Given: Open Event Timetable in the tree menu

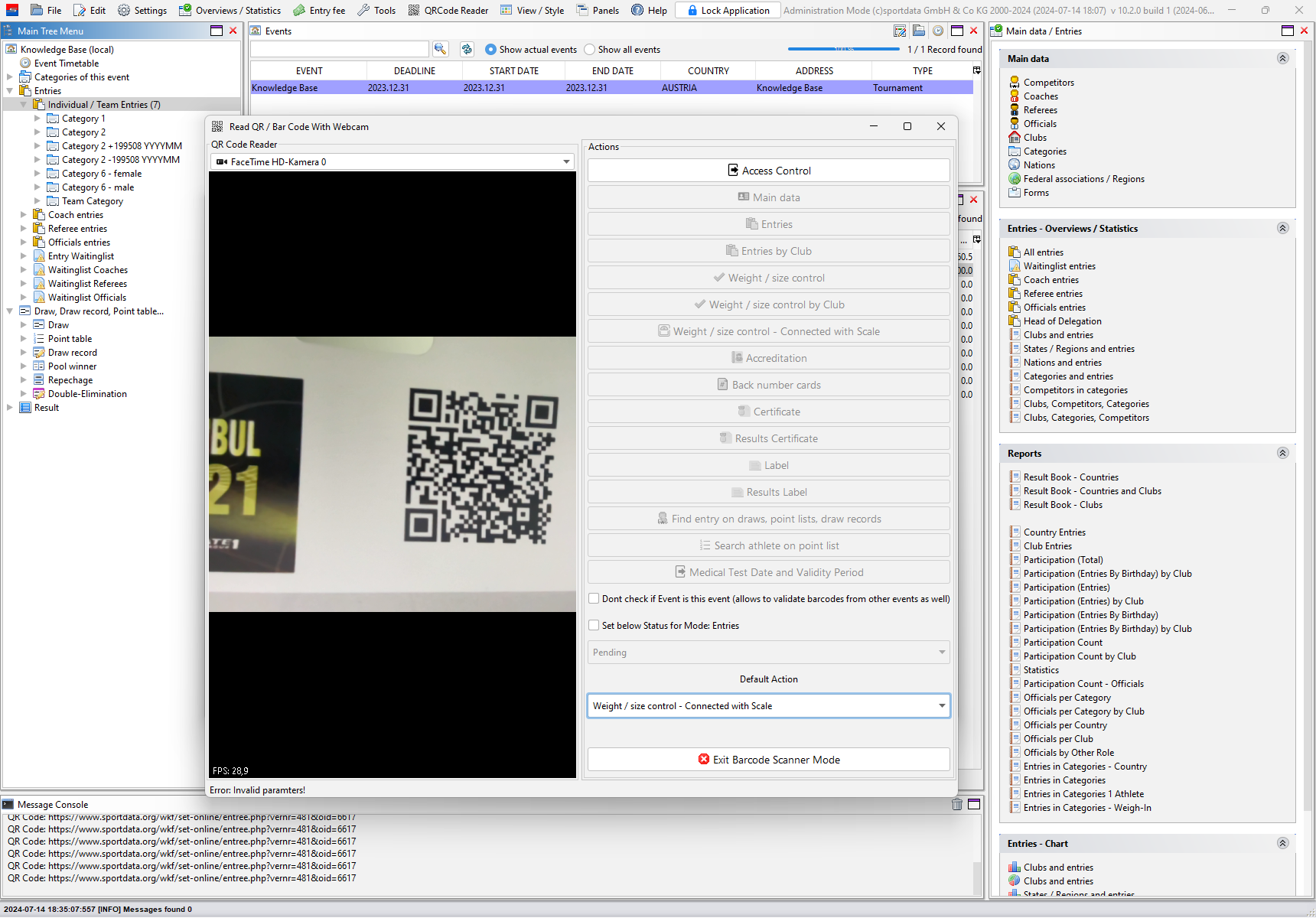Looking at the screenshot, I should click(67, 63).
